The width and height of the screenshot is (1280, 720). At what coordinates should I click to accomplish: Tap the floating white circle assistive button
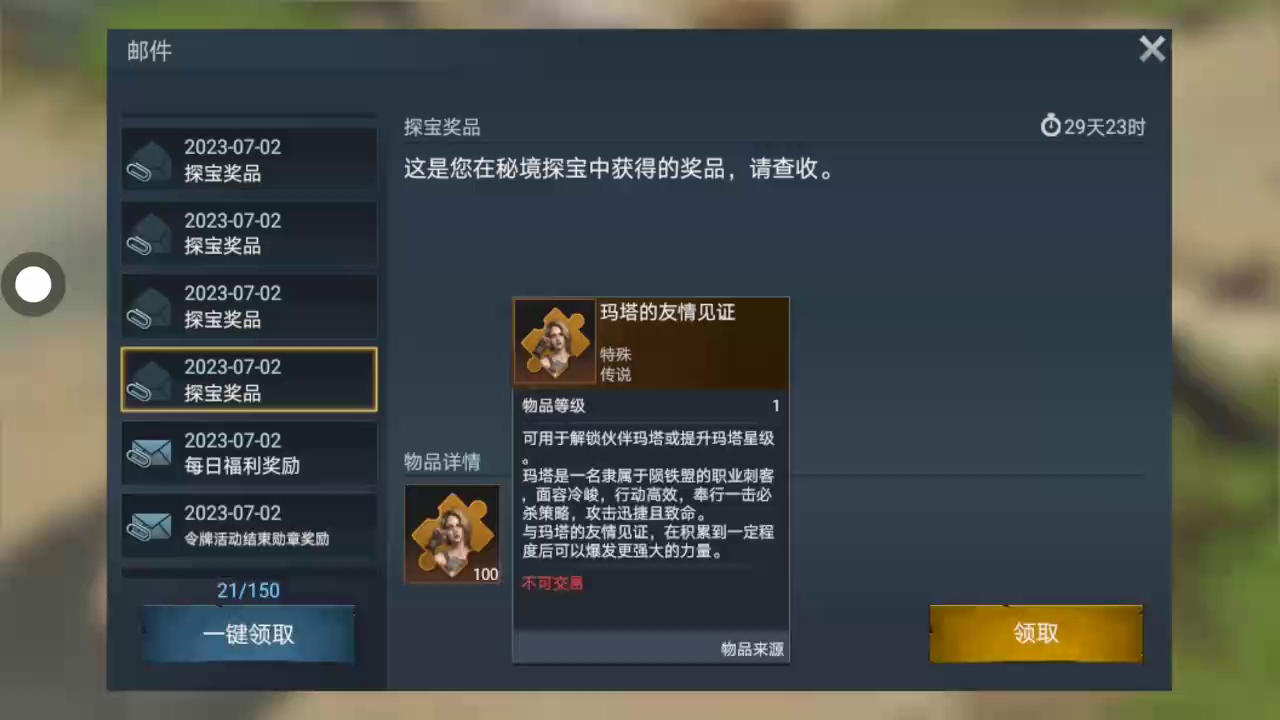33,285
